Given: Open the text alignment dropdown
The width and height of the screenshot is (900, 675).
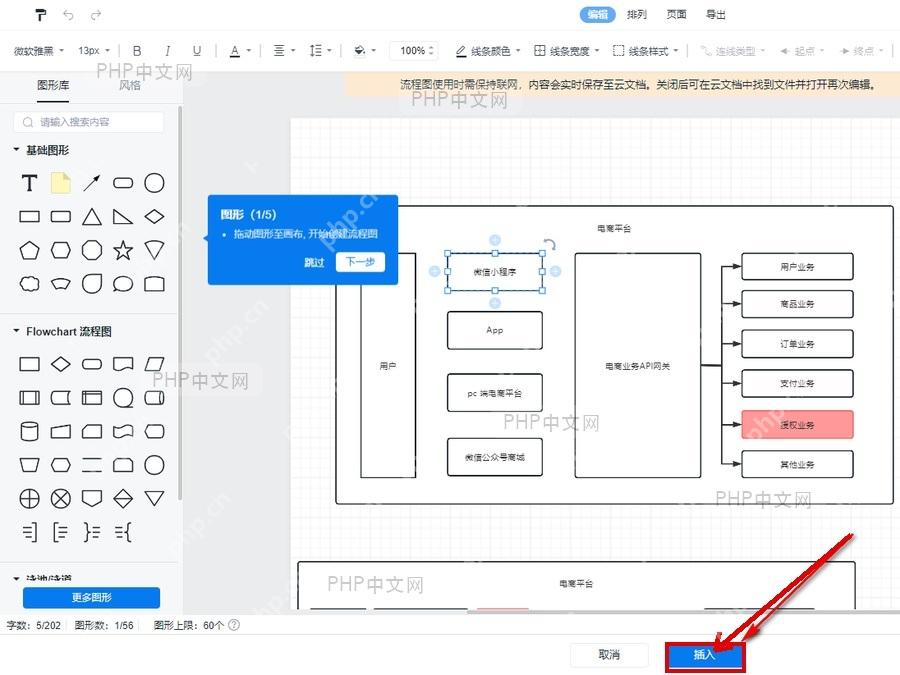Looking at the screenshot, I should [x=284, y=51].
